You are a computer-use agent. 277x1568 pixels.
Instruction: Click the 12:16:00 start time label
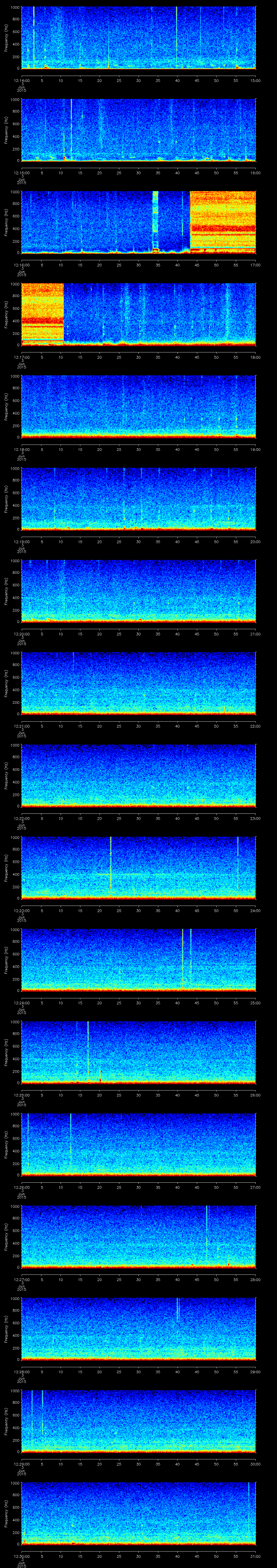21,265
